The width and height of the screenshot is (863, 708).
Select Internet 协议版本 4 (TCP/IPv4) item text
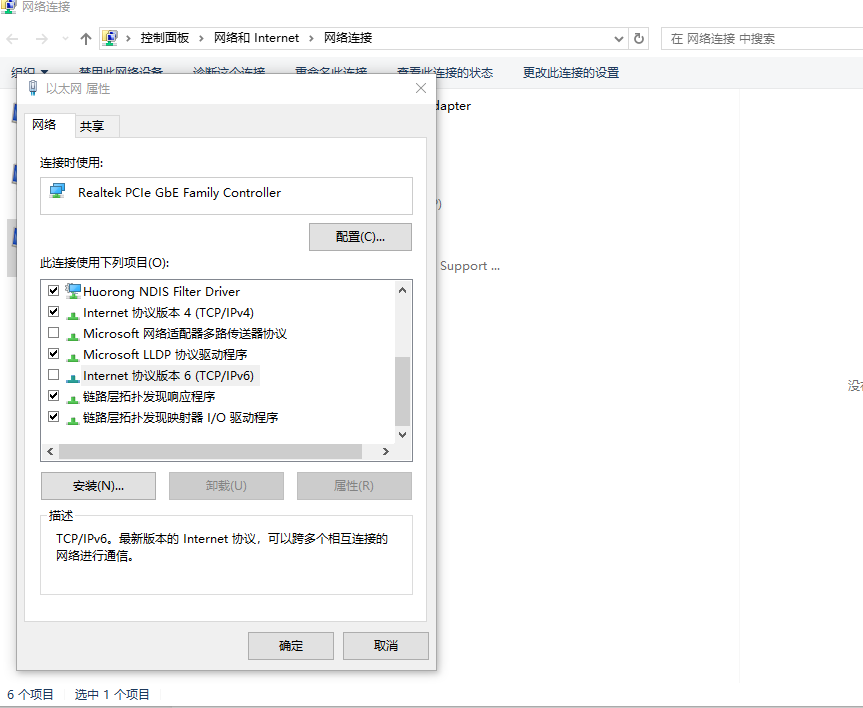pos(168,313)
